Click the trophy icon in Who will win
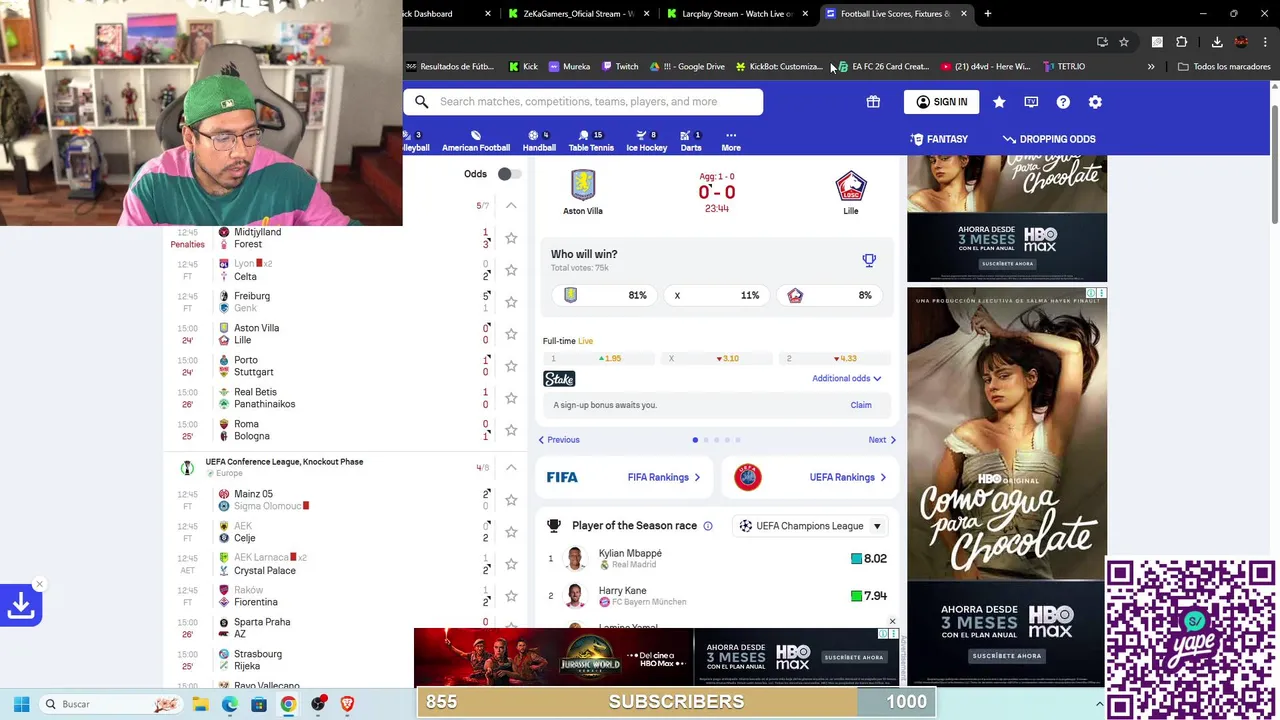This screenshot has height=720, width=1280. (x=869, y=260)
